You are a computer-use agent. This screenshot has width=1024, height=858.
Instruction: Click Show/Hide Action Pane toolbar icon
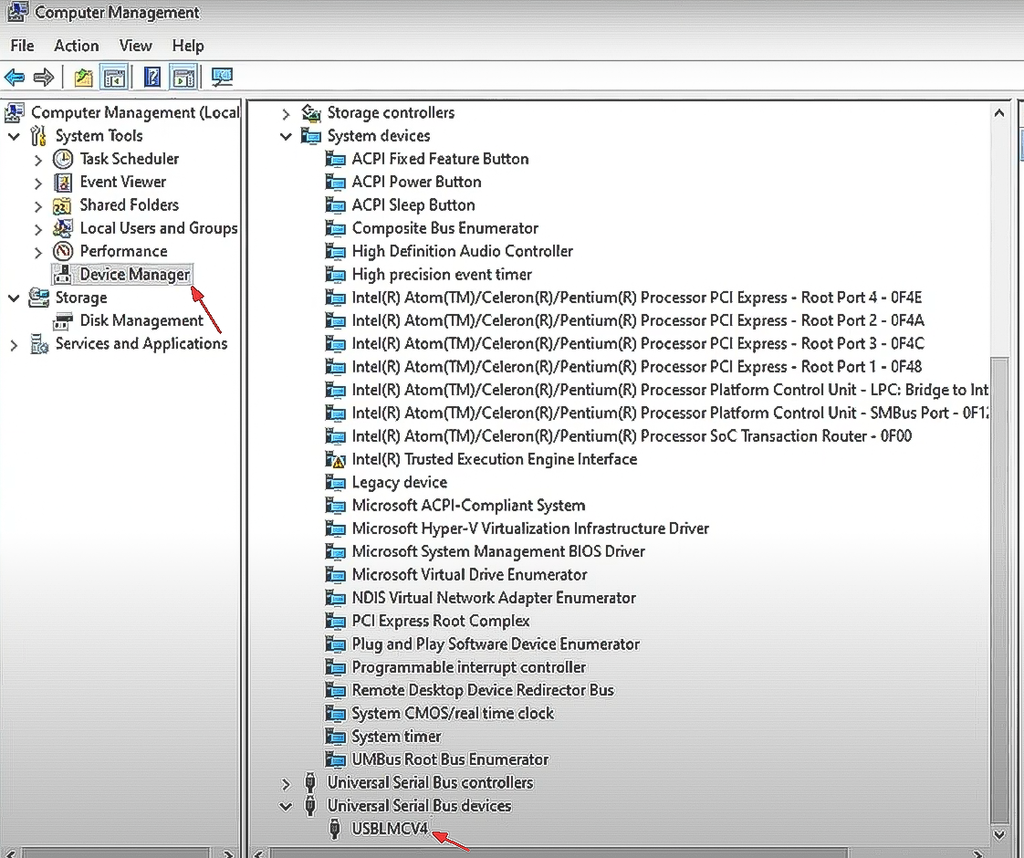point(184,78)
